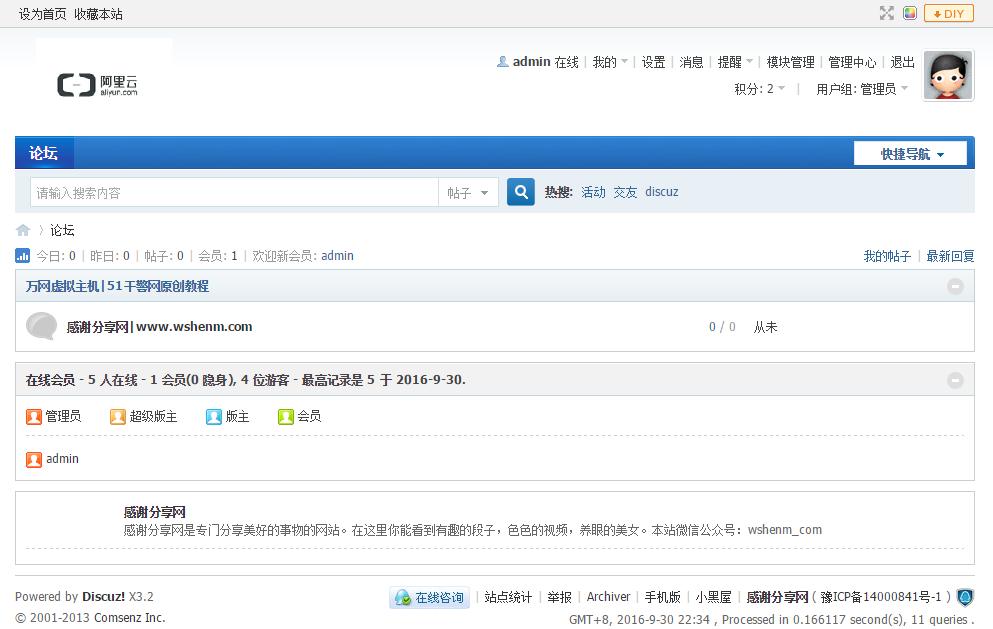The width and height of the screenshot is (993, 629).
Task: Click the home icon in the breadcrumb
Action: [22, 230]
